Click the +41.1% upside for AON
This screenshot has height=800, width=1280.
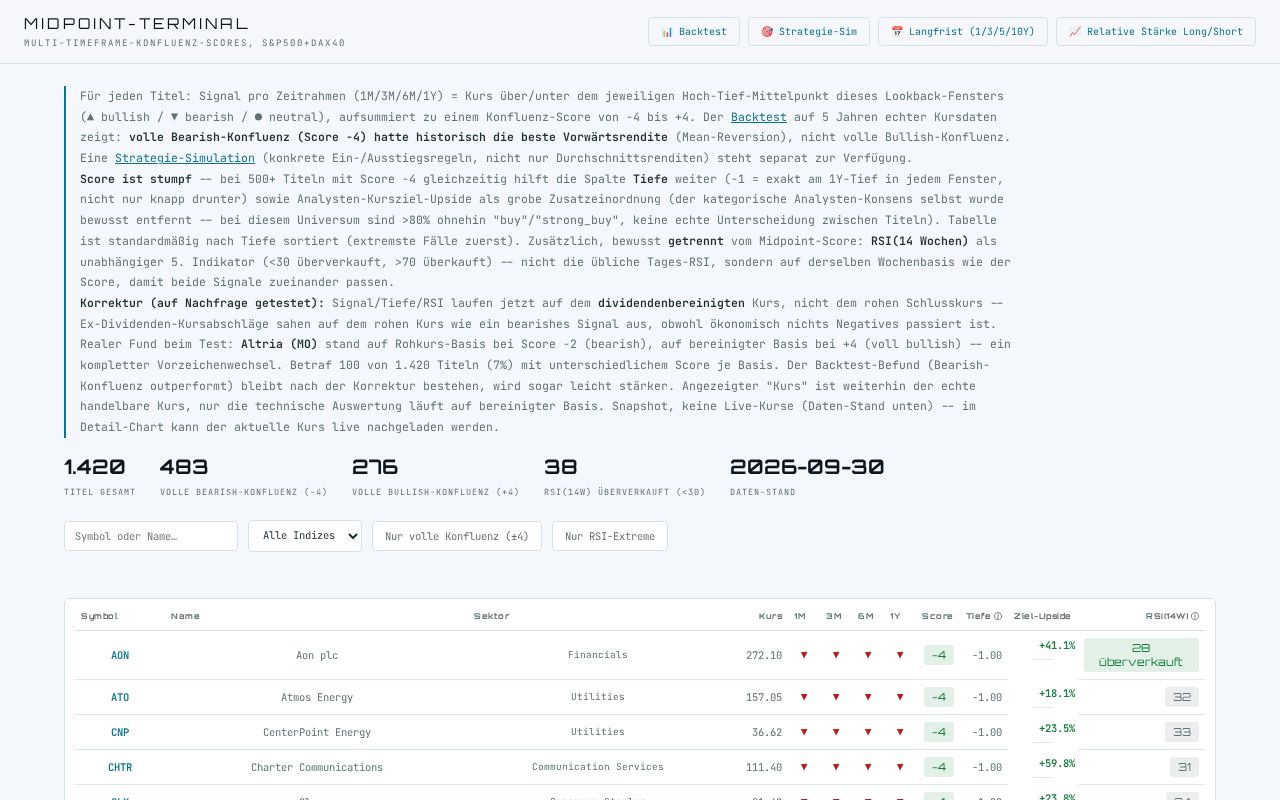click(x=1057, y=645)
